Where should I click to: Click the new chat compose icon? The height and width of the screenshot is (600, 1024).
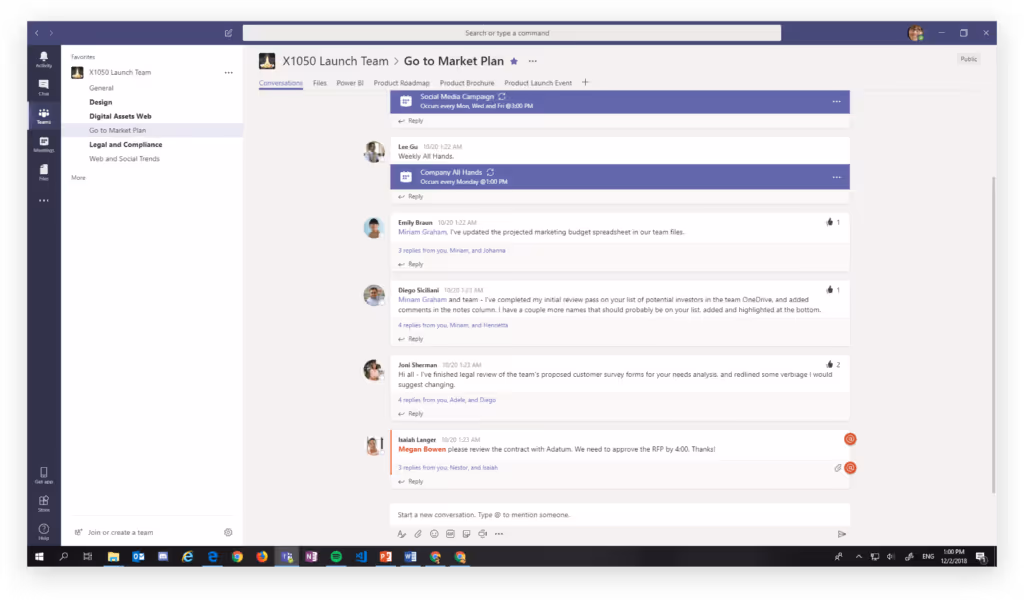(x=229, y=33)
